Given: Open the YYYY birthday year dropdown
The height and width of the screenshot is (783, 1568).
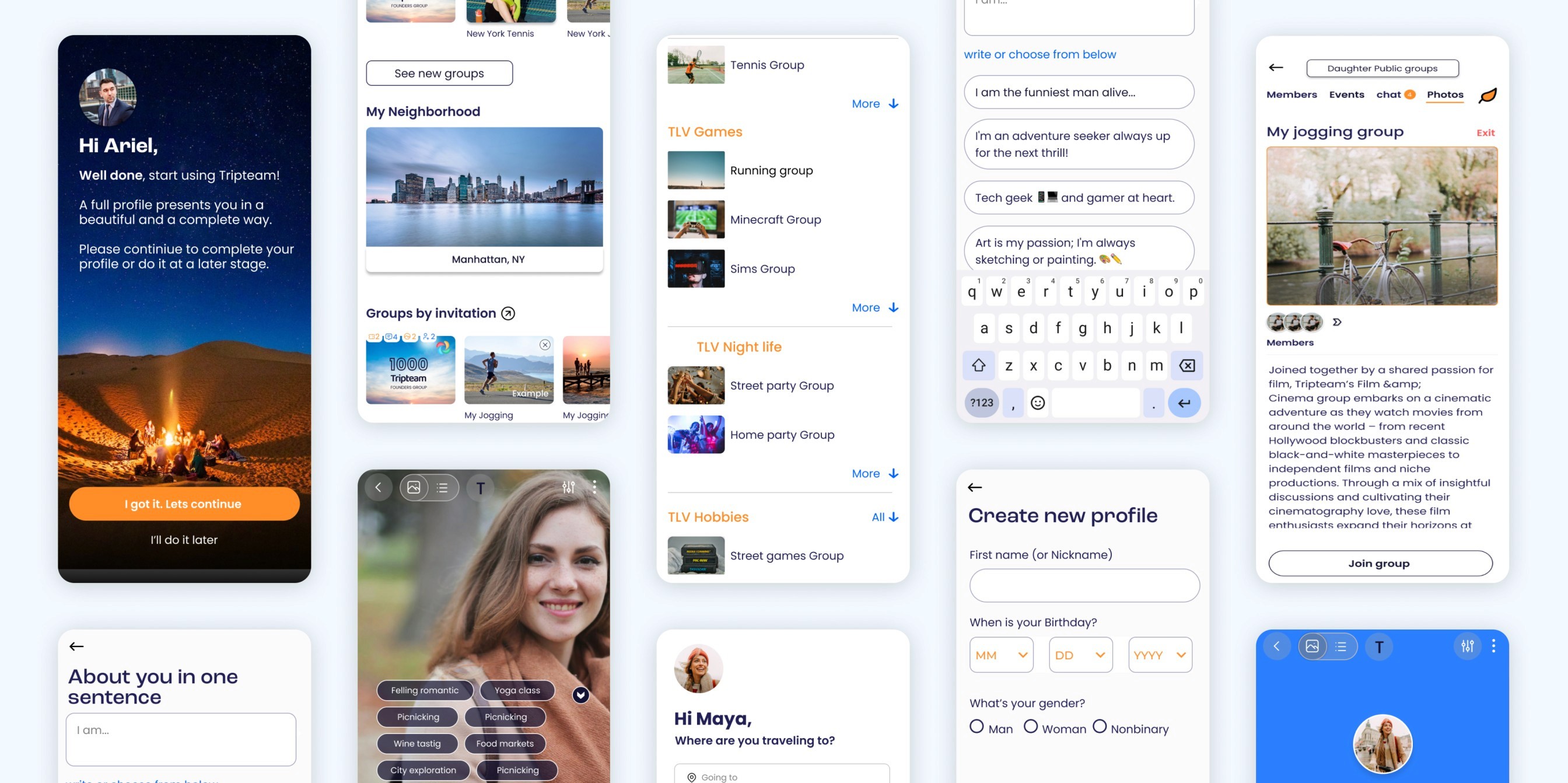Looking at the screenshot, I should pos(1160,655).
